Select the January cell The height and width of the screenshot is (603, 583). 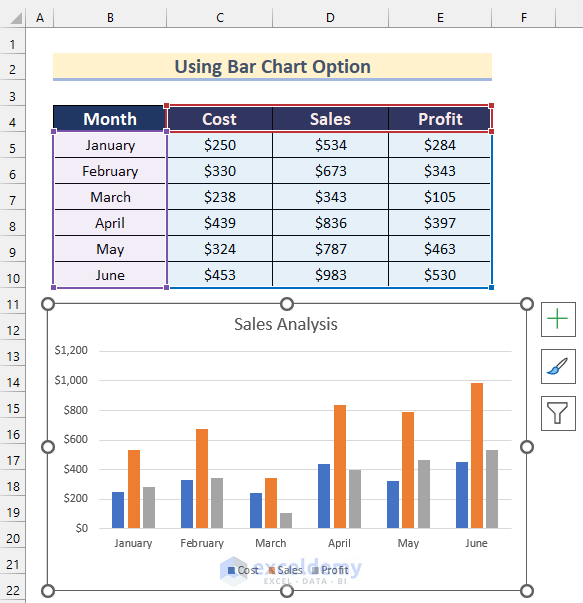coord(110,145)
